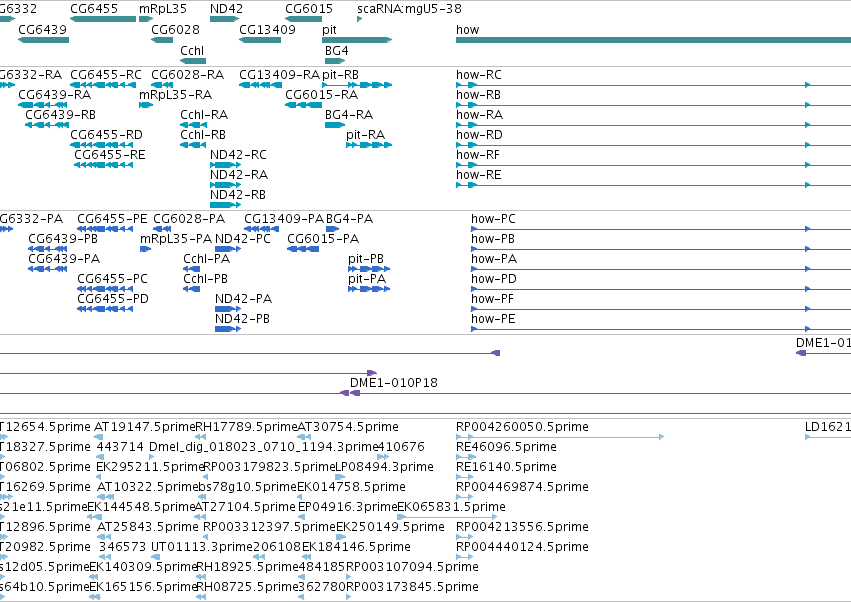Click the CG13409-RA transcript
Viewport: 851px width, 602px height.
[x=260, y=85]
